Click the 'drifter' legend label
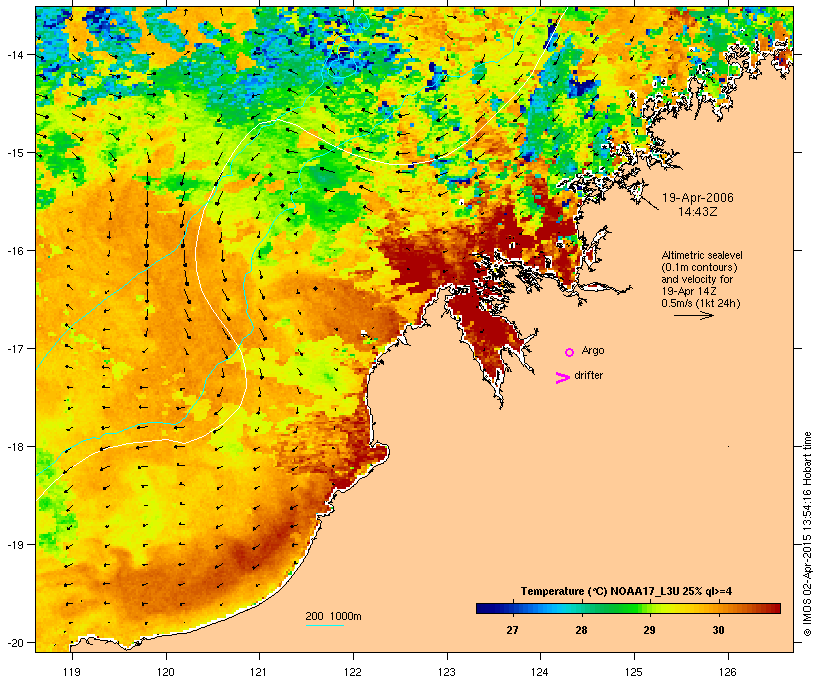Screen dimensions: 820x680 (x=588, y=375)
